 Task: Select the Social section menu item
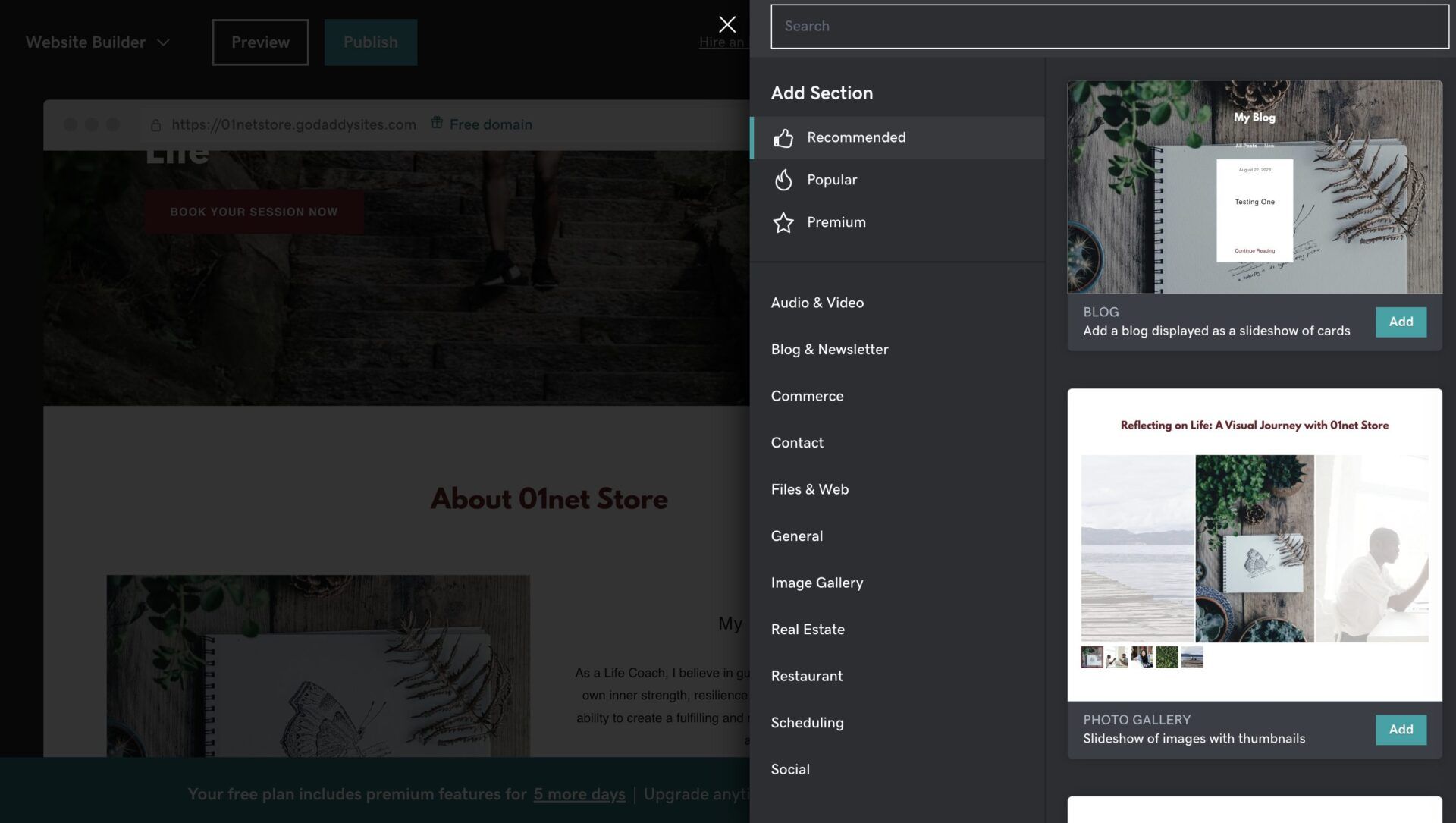coord(790,768)
